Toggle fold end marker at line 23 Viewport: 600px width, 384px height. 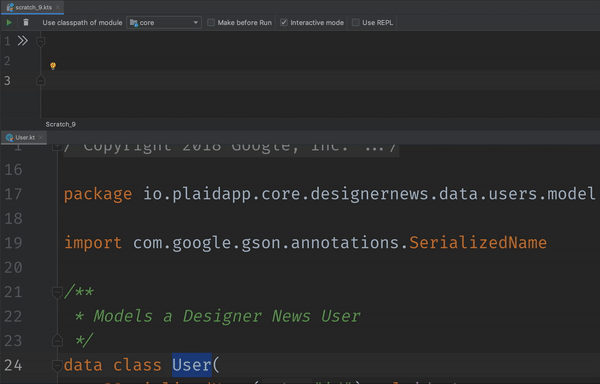(x=57, y=340)
